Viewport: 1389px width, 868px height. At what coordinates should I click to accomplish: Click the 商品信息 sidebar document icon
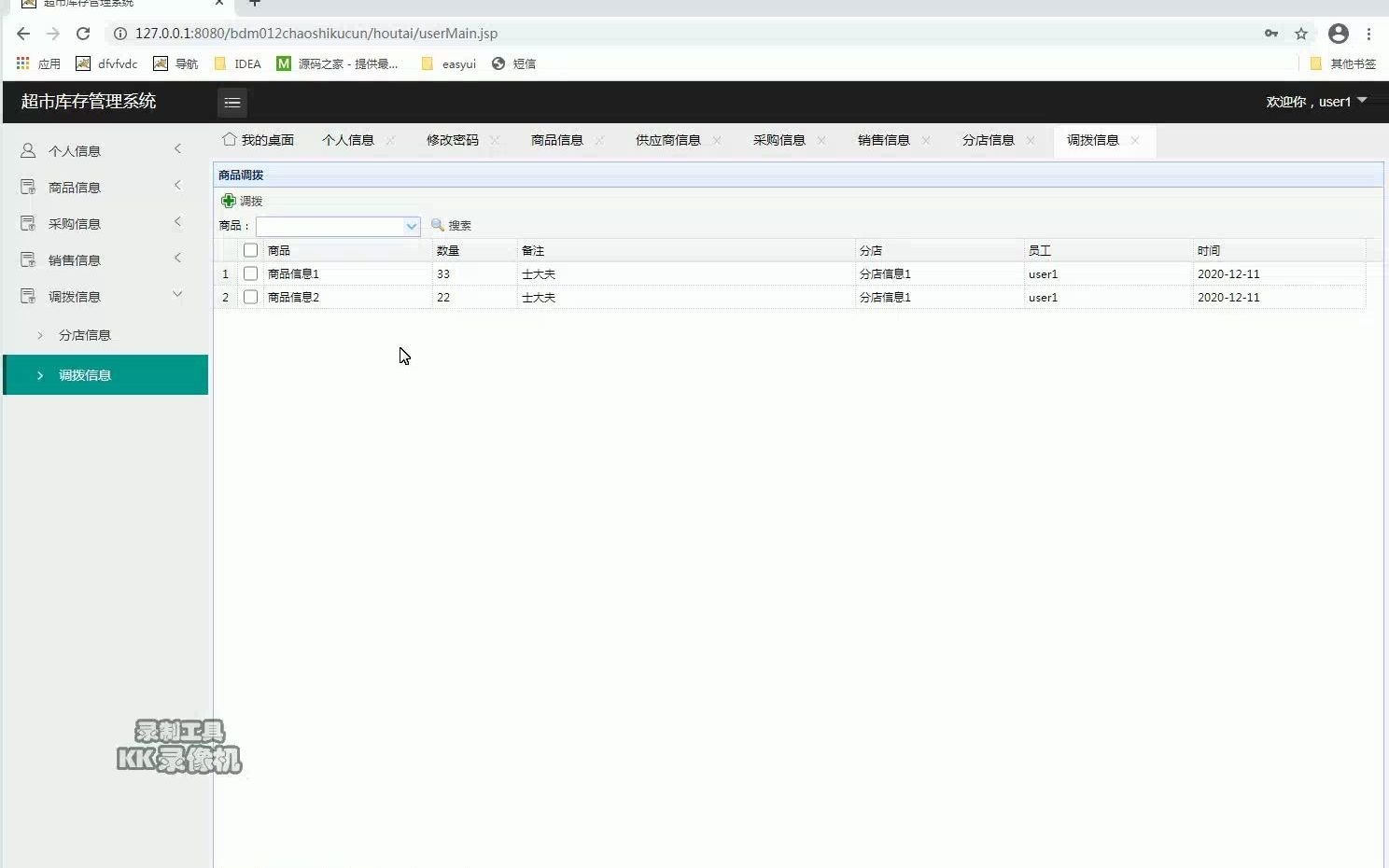(x=28, y=187)
